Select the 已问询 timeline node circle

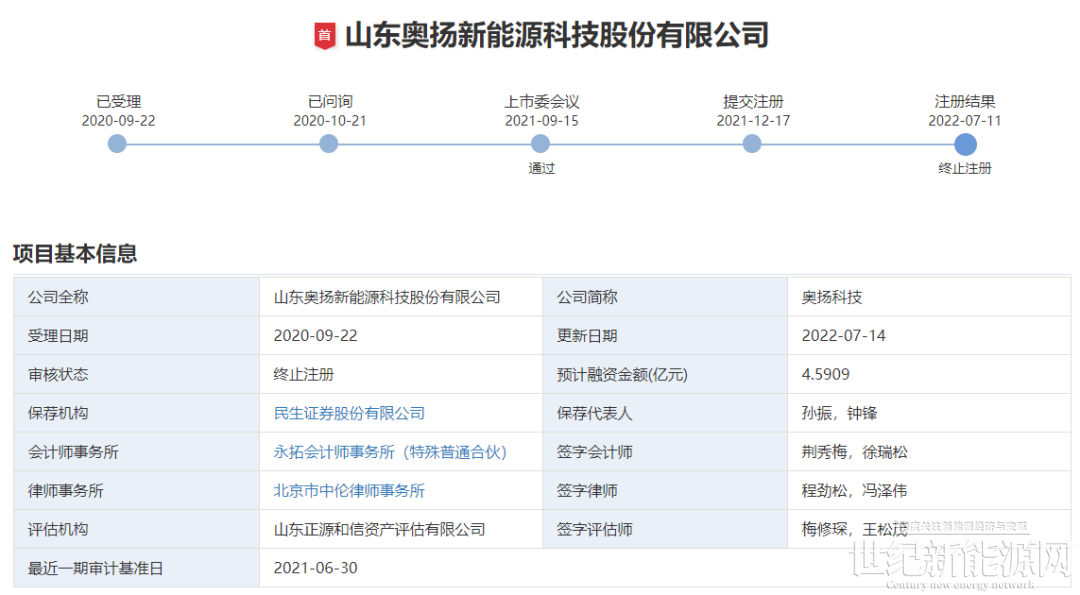click(x=329, y=144)
